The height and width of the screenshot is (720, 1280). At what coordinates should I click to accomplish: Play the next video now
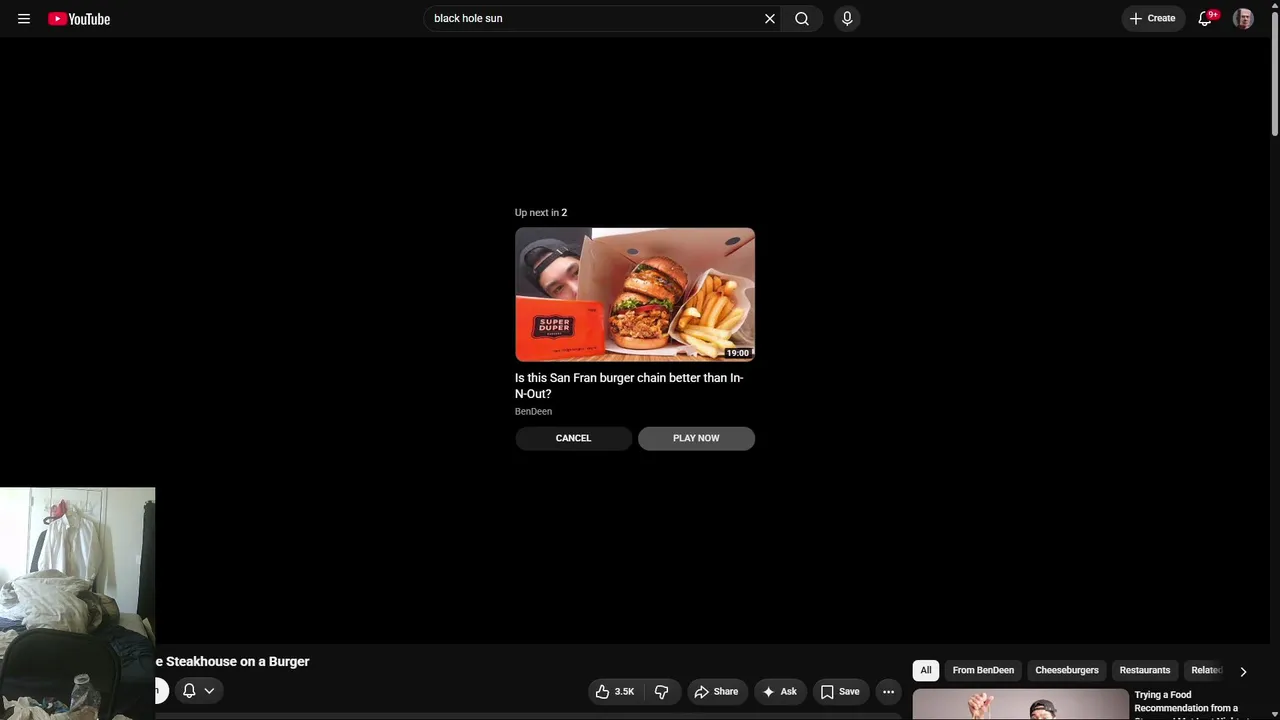[696, 438]
